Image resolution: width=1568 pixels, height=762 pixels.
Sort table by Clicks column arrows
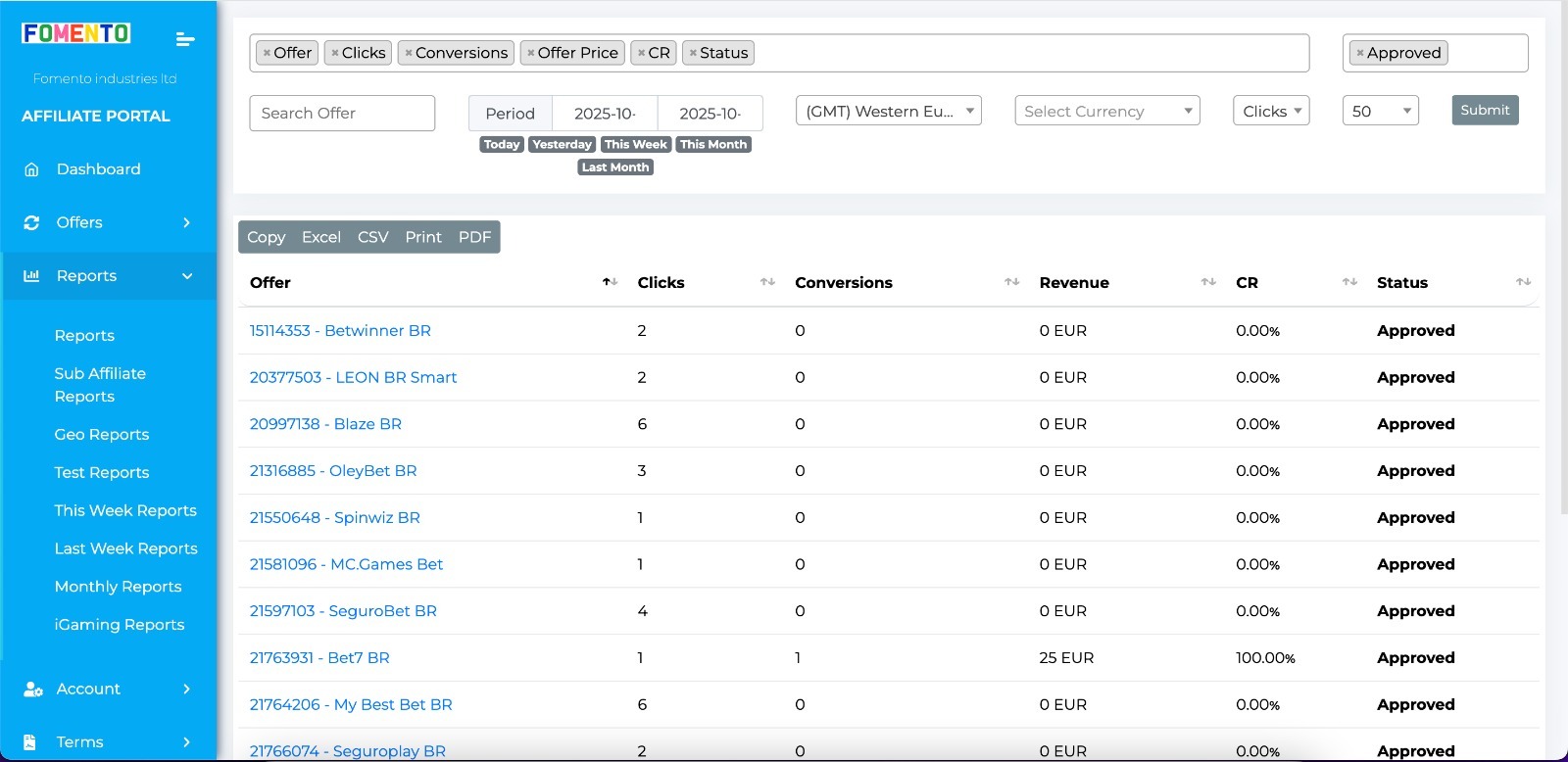click(767, 282)
